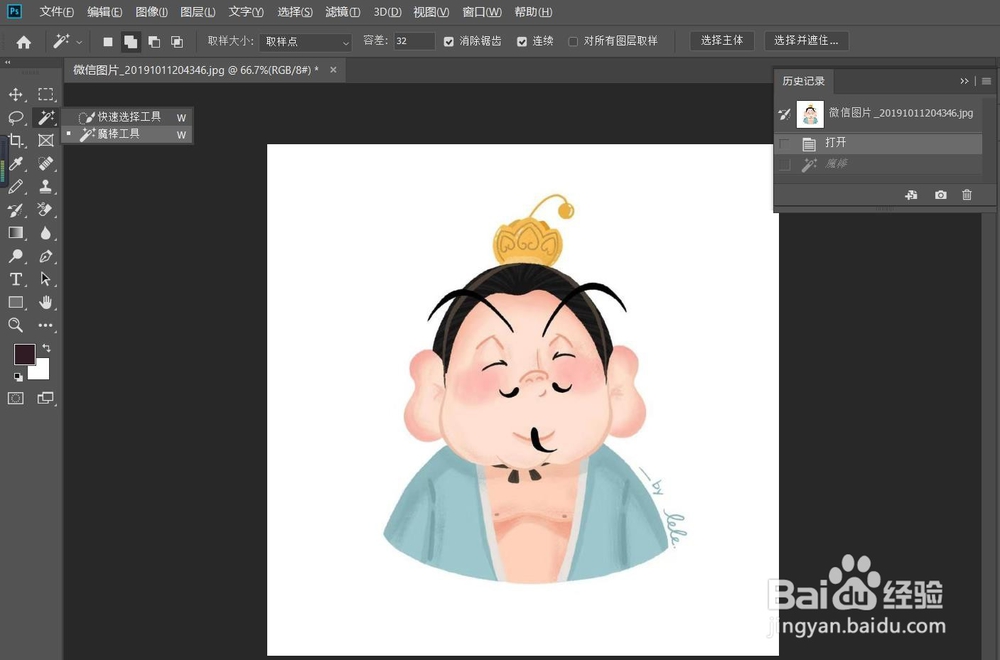Click the create new snapshot camera icon
1000x660 pixels.
click(940, 195)
